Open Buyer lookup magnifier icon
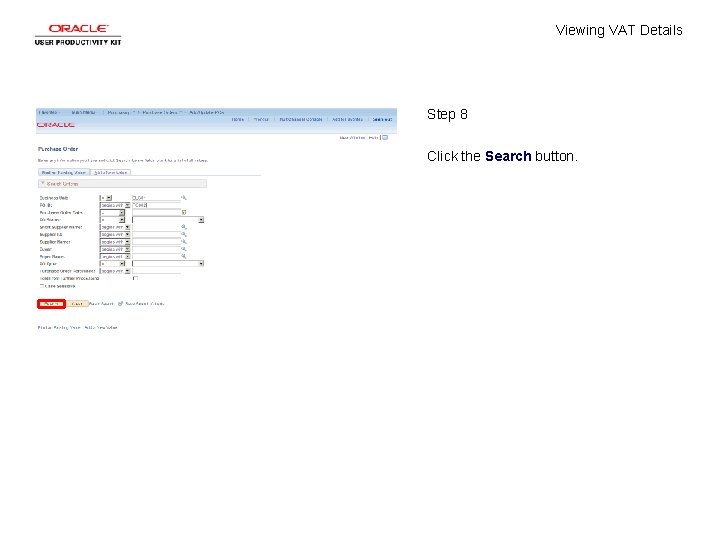The image size is (720, 540). pyautogui.click(x=184, y=249)
